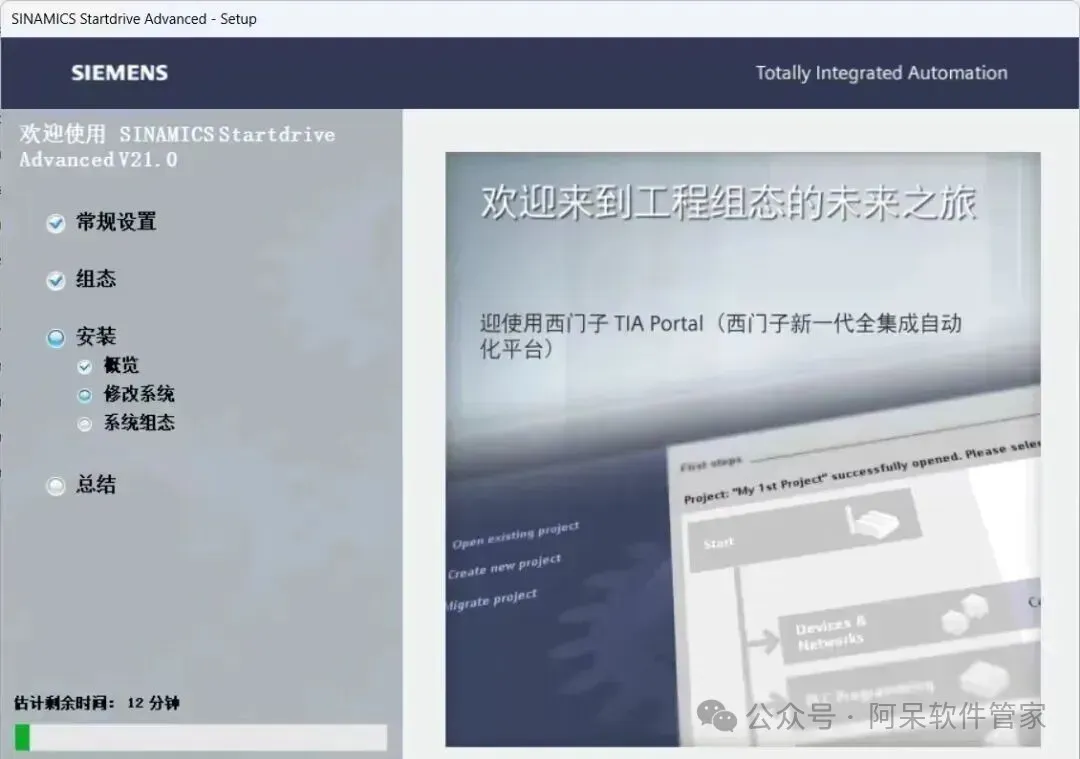Select the 安装 step label
The height and width of the screenshot is (759, 1080).
pos(96,337)
